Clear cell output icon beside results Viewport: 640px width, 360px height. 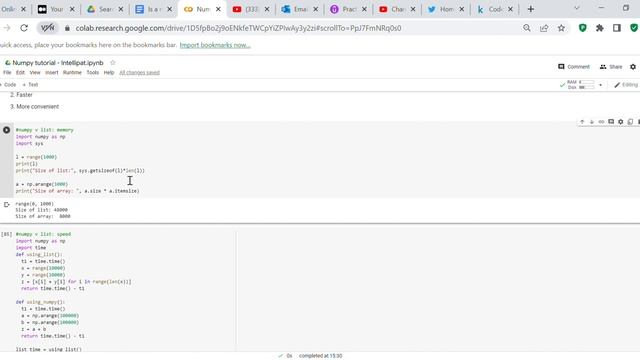pyautogui.click(x=7, y=204)
